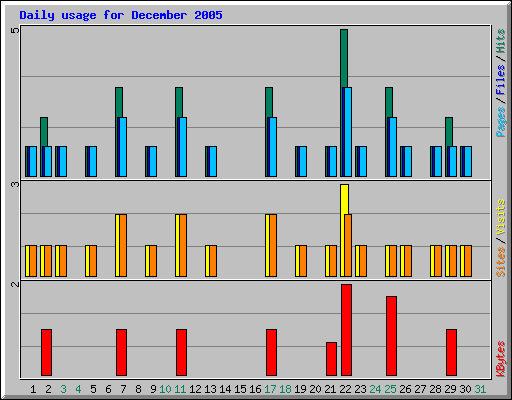The image size is (512, 400).
Task: Click the 'Daily usage for December 2005' title
Action: coord(121,15)
